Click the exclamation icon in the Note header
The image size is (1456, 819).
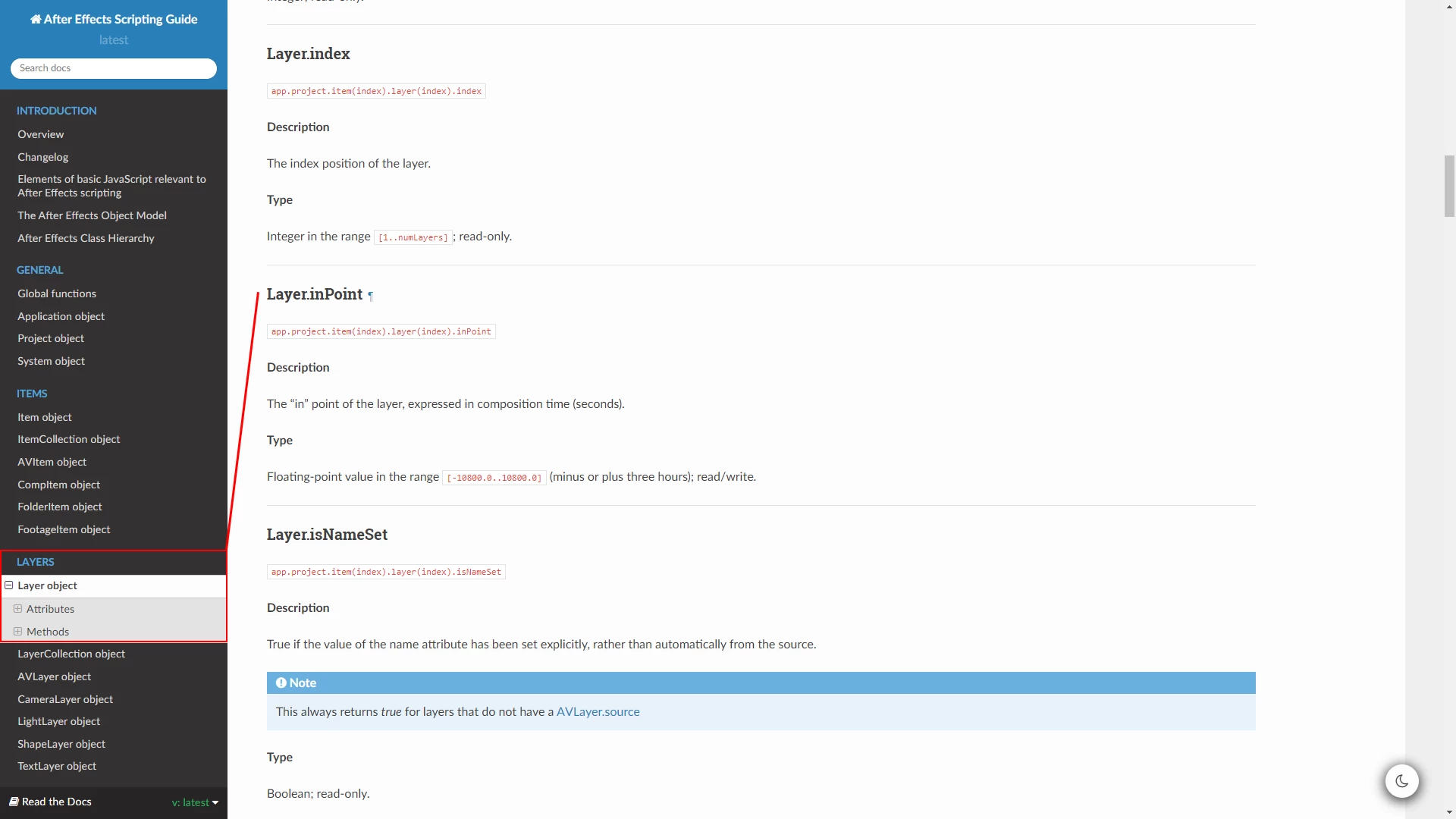coord(281,682)
